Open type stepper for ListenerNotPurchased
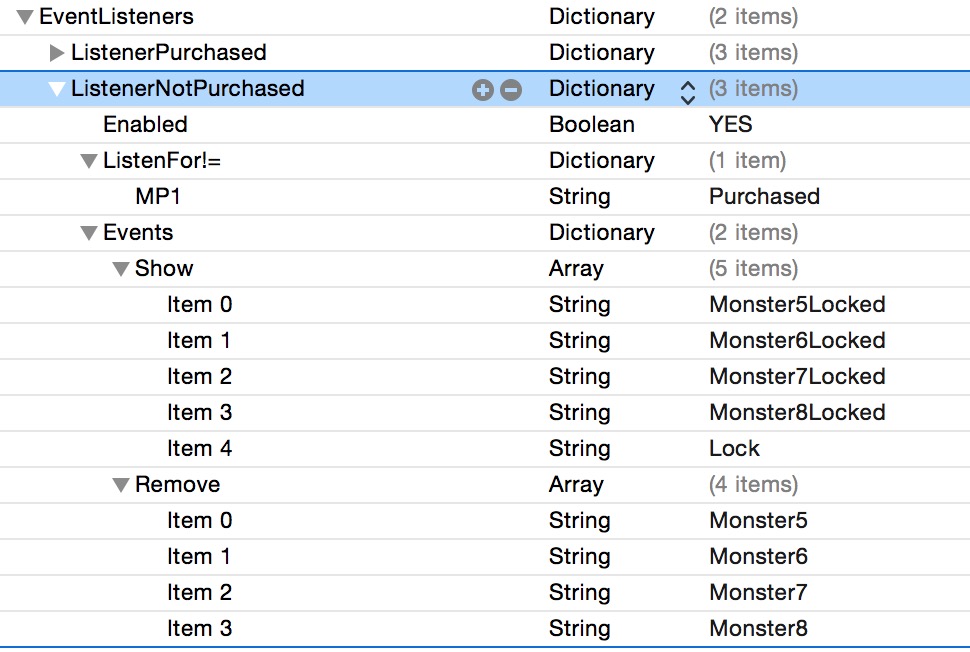 tap(687, 91)
